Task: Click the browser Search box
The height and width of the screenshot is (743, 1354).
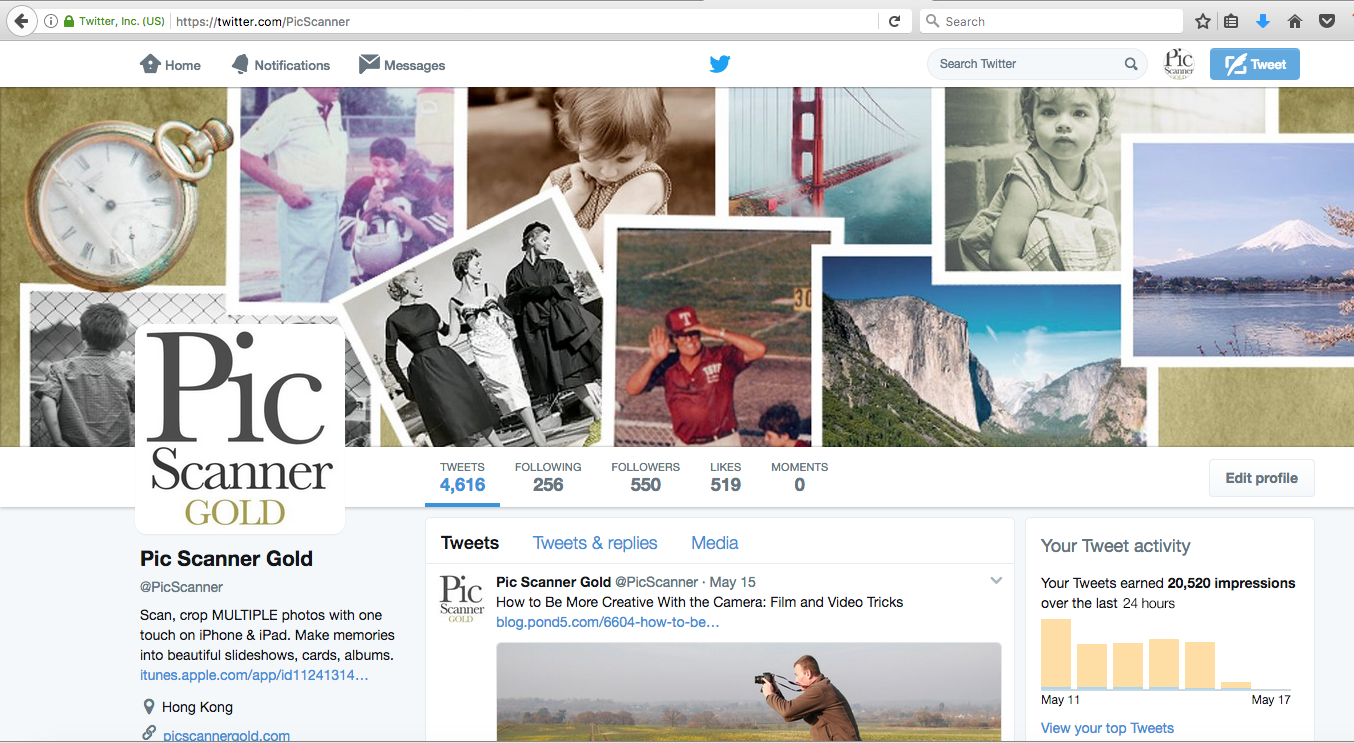Action: [1051, 21]
